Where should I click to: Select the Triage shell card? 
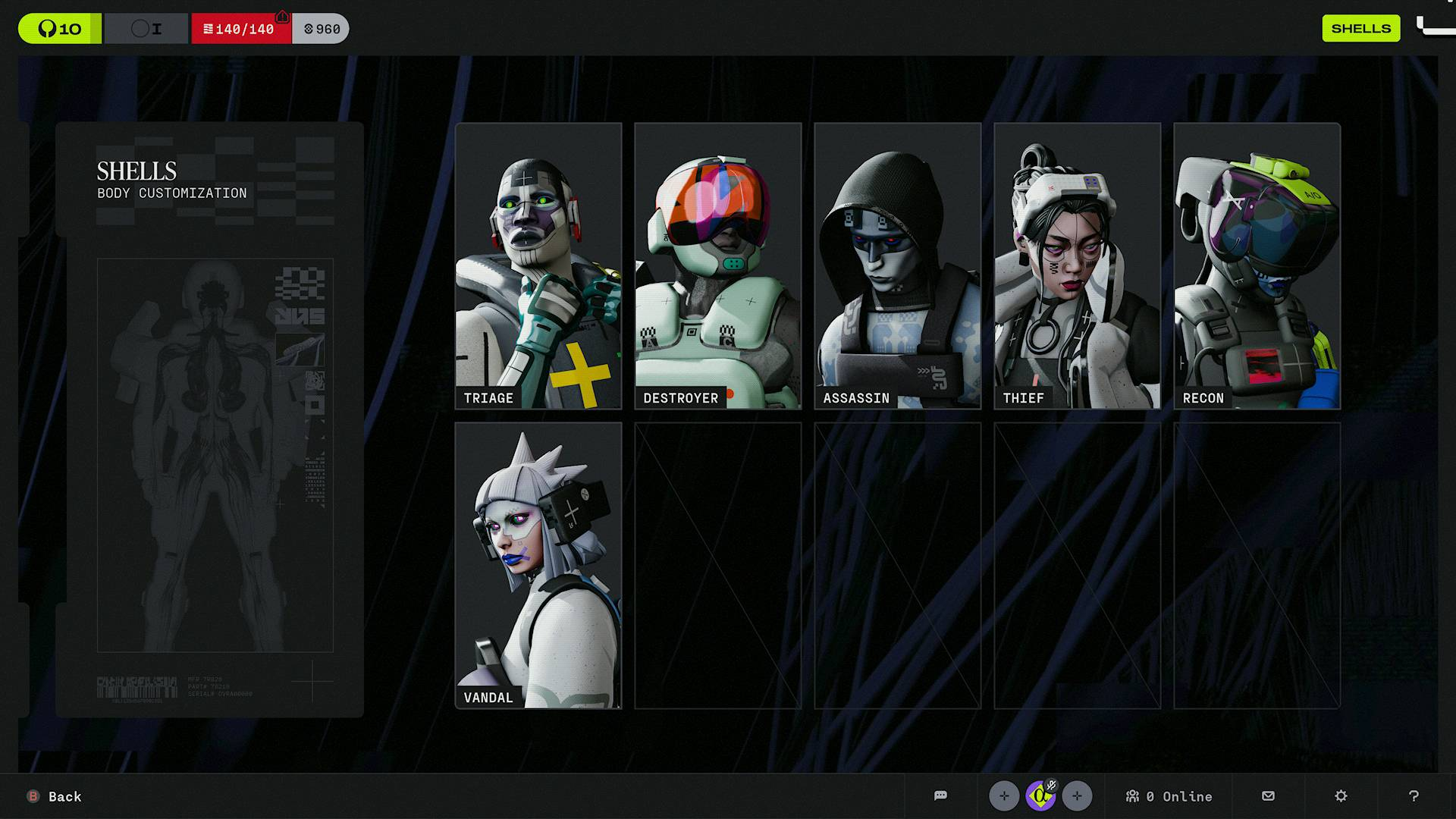538,265
